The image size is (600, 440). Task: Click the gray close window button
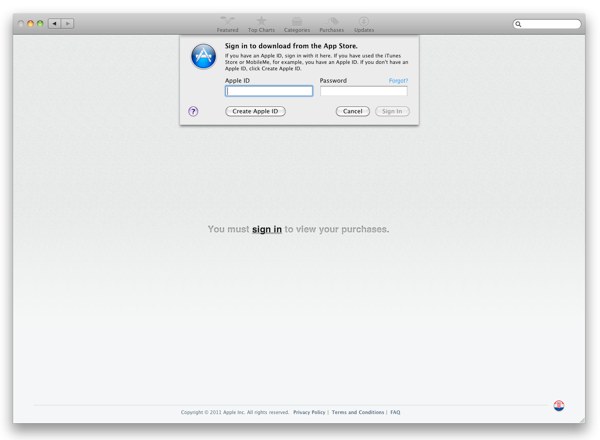pyautogui.click(x=21, y=24)
